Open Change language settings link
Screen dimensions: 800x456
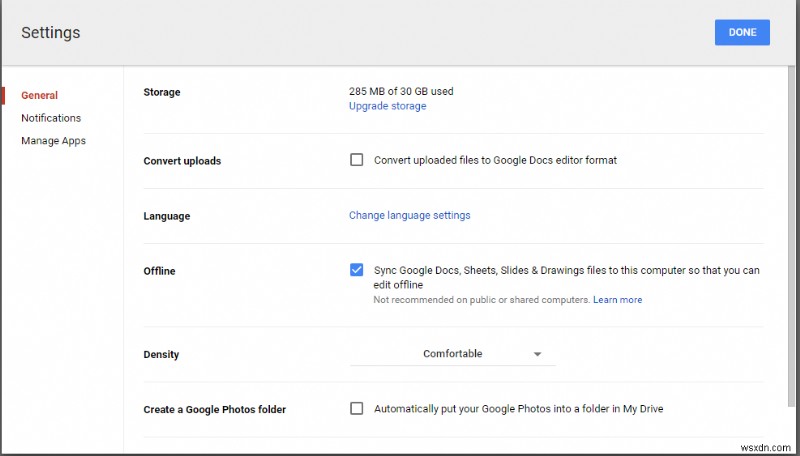[409, 215]
